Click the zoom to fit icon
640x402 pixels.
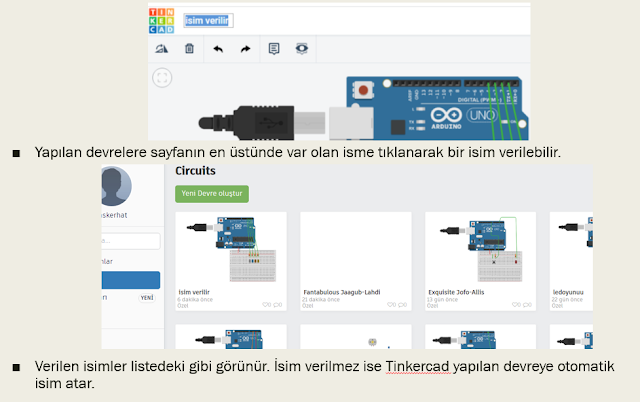click(162, 78)
